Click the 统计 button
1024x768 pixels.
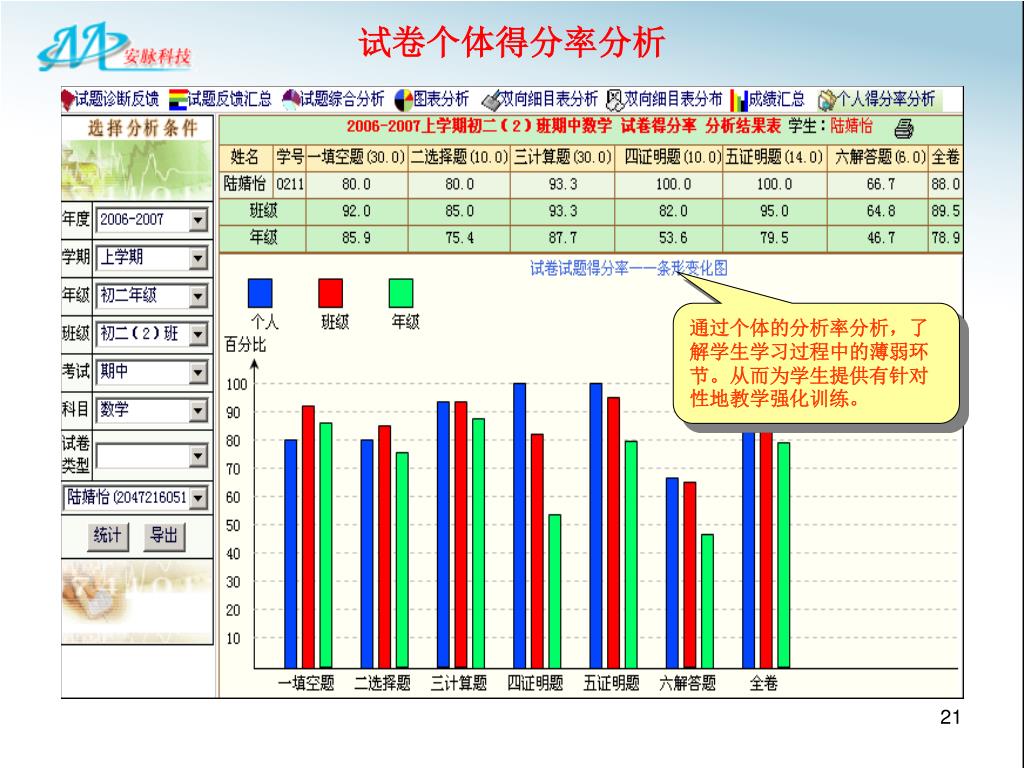coord(108,537)
